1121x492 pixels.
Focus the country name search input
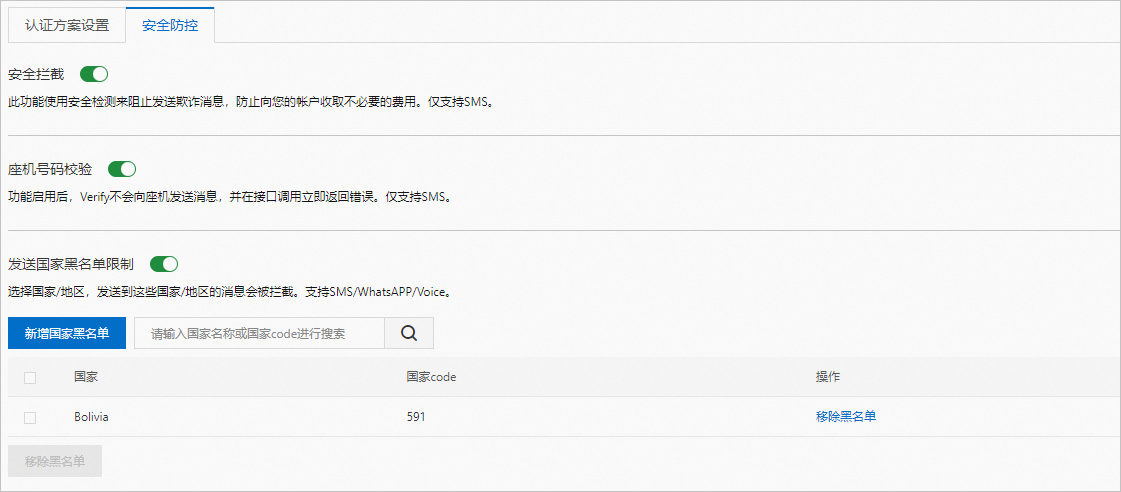[x=260, y=333]
